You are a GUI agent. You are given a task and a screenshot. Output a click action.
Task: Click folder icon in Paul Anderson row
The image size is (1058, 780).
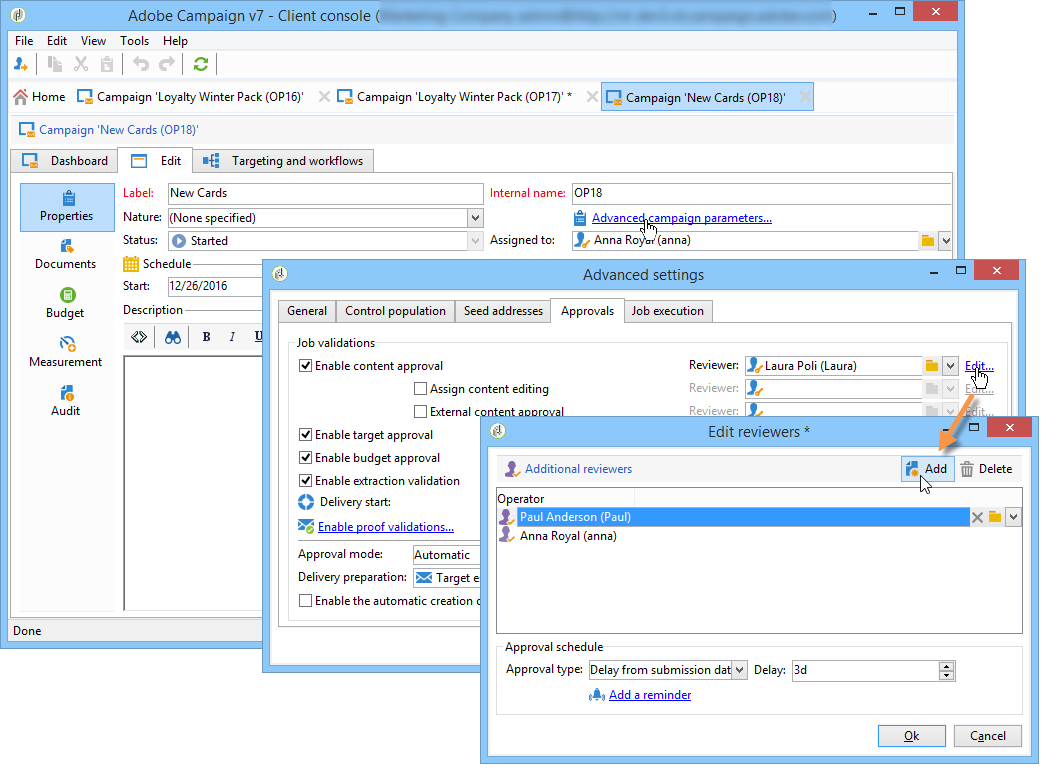point(995,518)
